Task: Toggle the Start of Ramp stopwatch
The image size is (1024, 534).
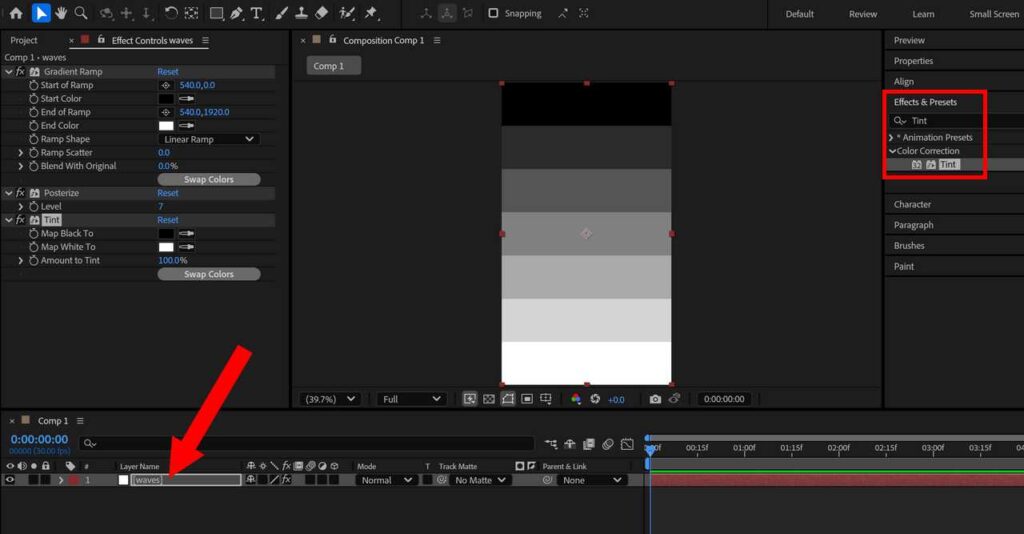Action: pos(33,85)
